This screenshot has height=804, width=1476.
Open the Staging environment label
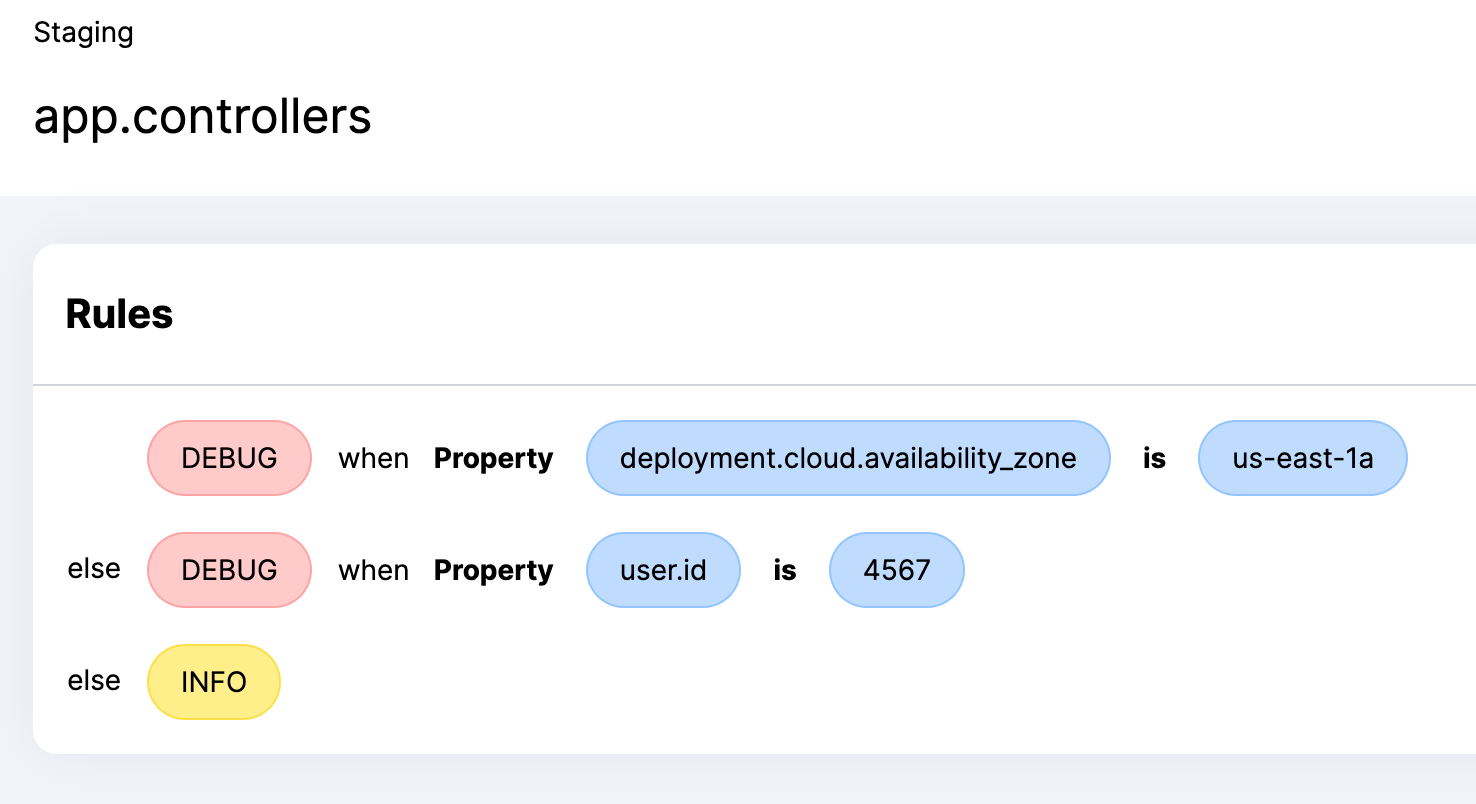click(x=83, y=32)
